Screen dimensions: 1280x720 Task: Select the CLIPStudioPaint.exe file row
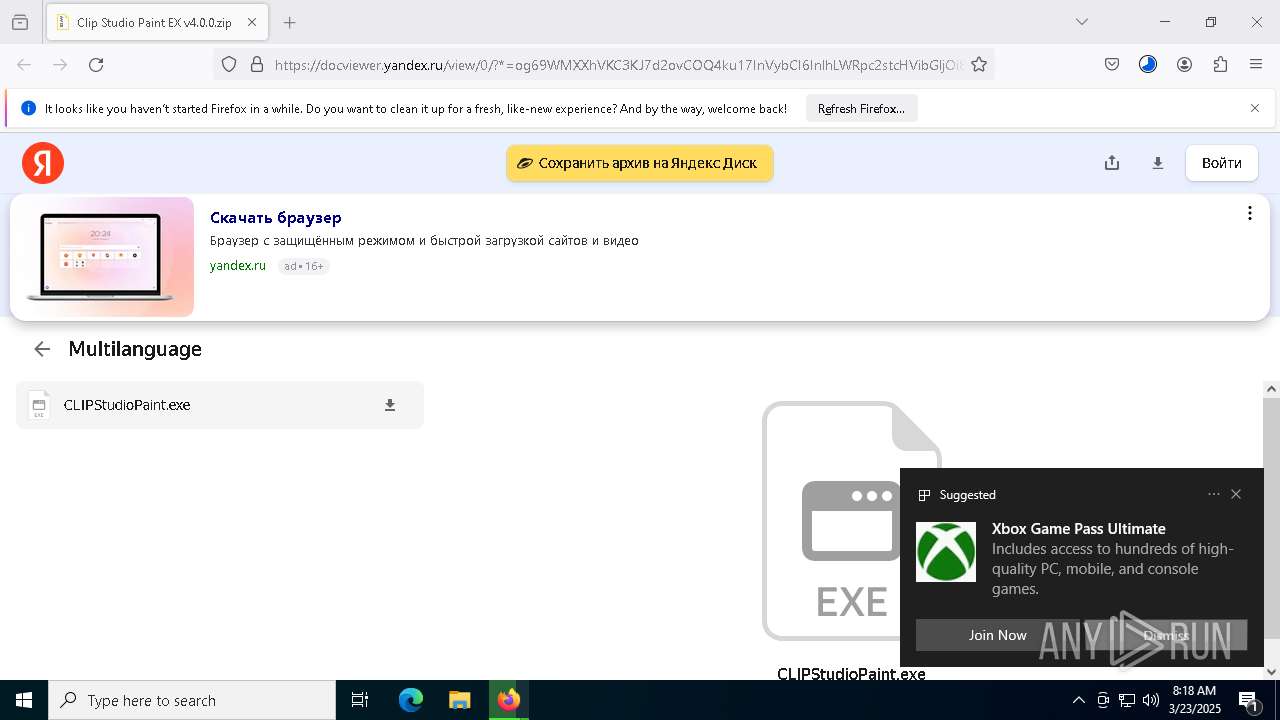click(220, 405)
